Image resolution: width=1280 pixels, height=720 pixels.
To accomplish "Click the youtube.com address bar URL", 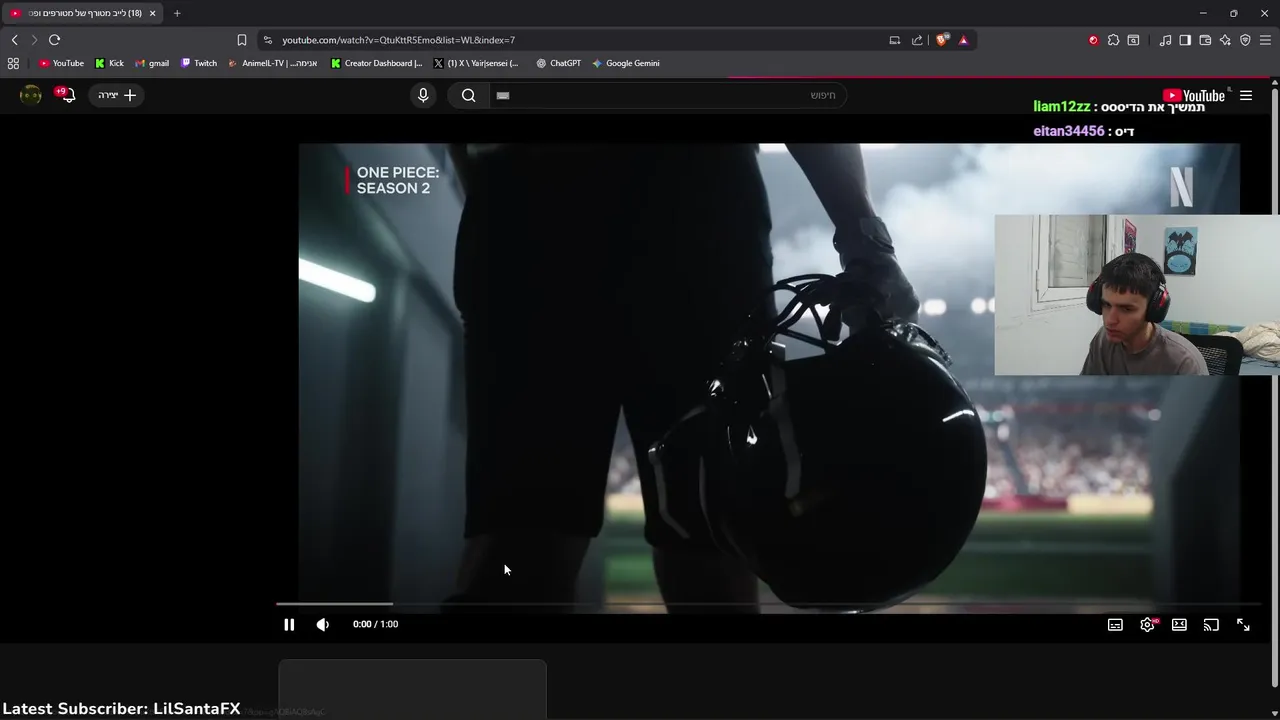I will tap(398, 40).
